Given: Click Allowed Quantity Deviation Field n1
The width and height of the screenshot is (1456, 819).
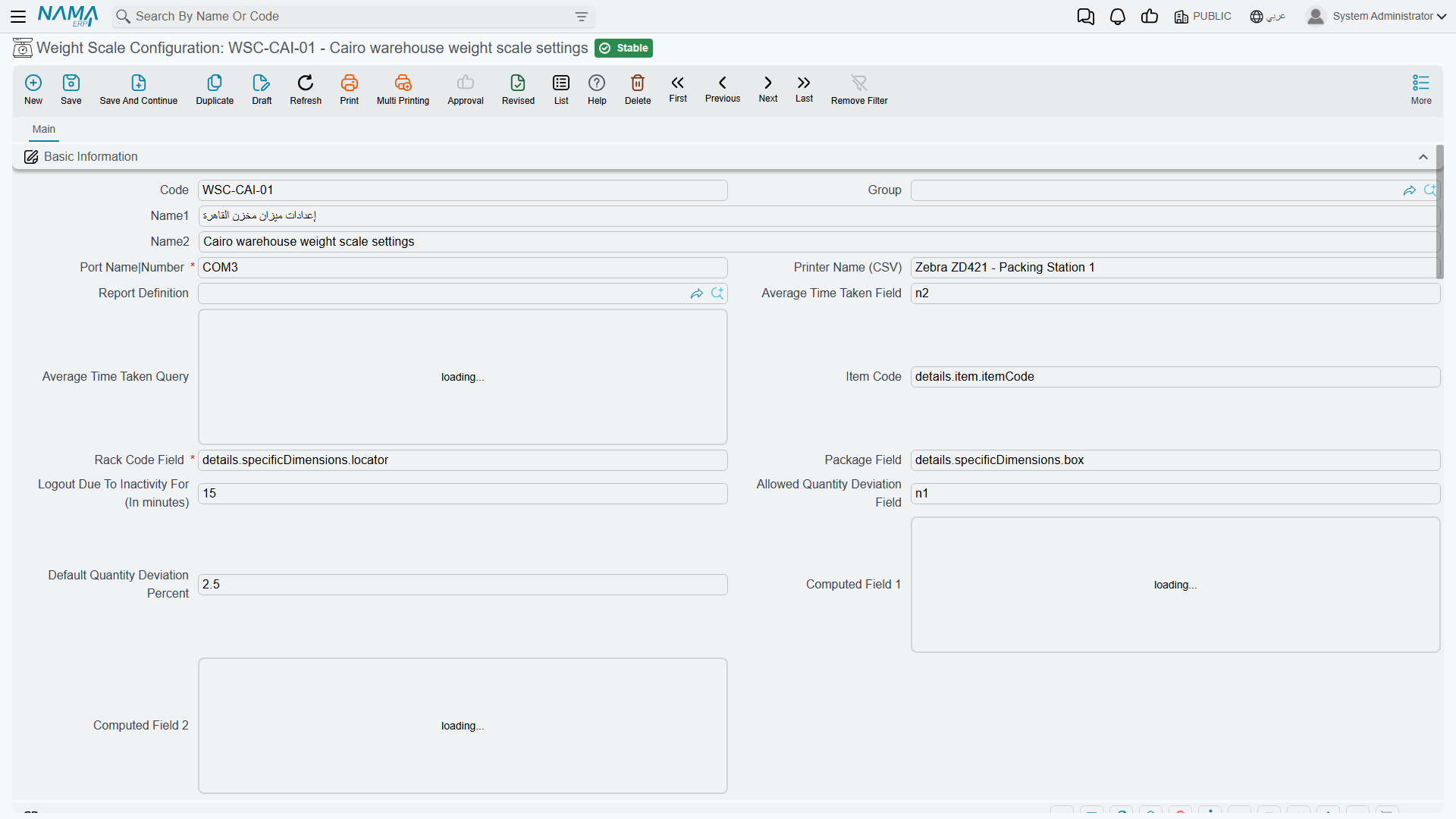Looking at the screenshot, I should [1175, 494].
